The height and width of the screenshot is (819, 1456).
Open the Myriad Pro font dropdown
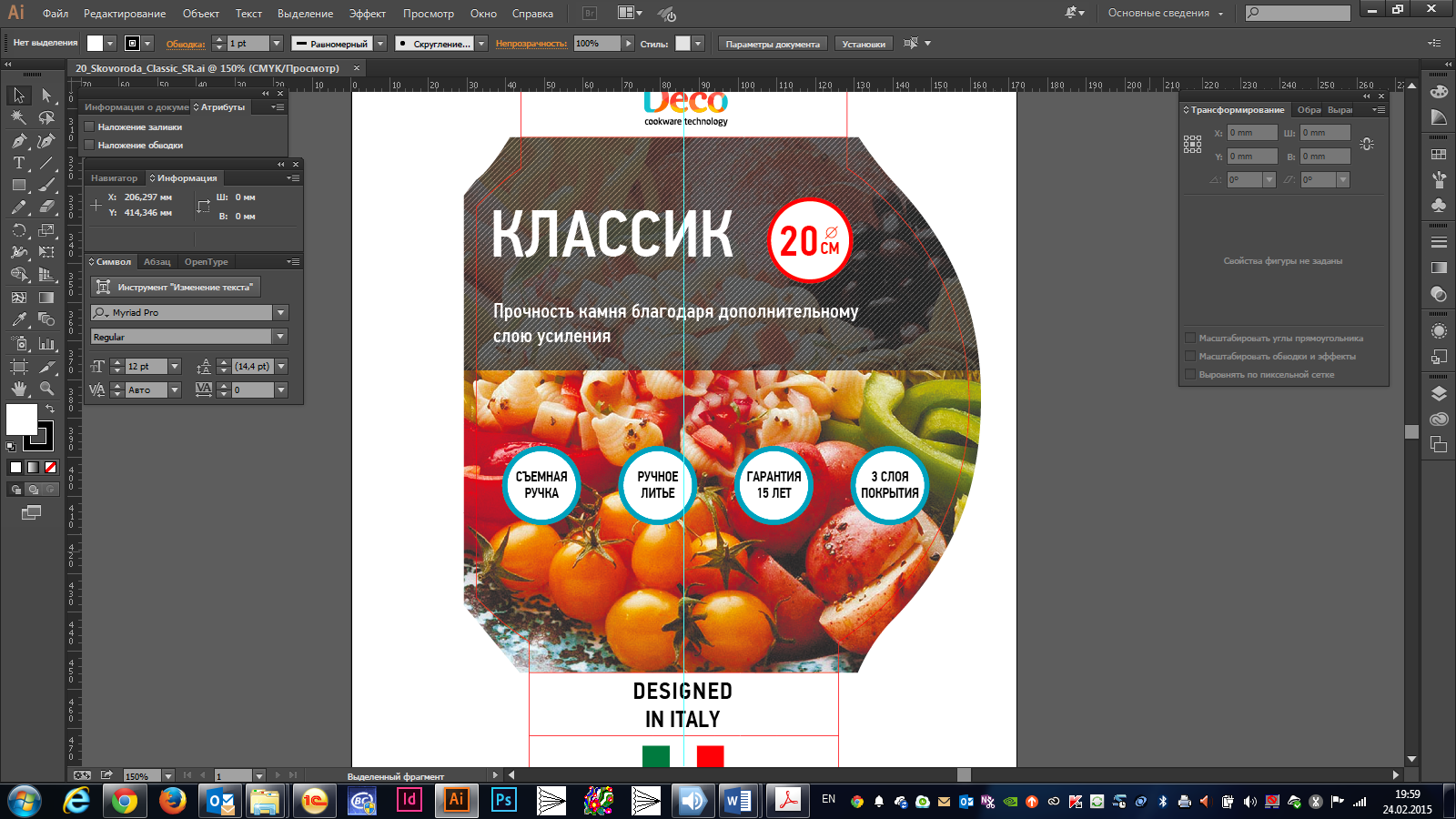tap(280, 312)
